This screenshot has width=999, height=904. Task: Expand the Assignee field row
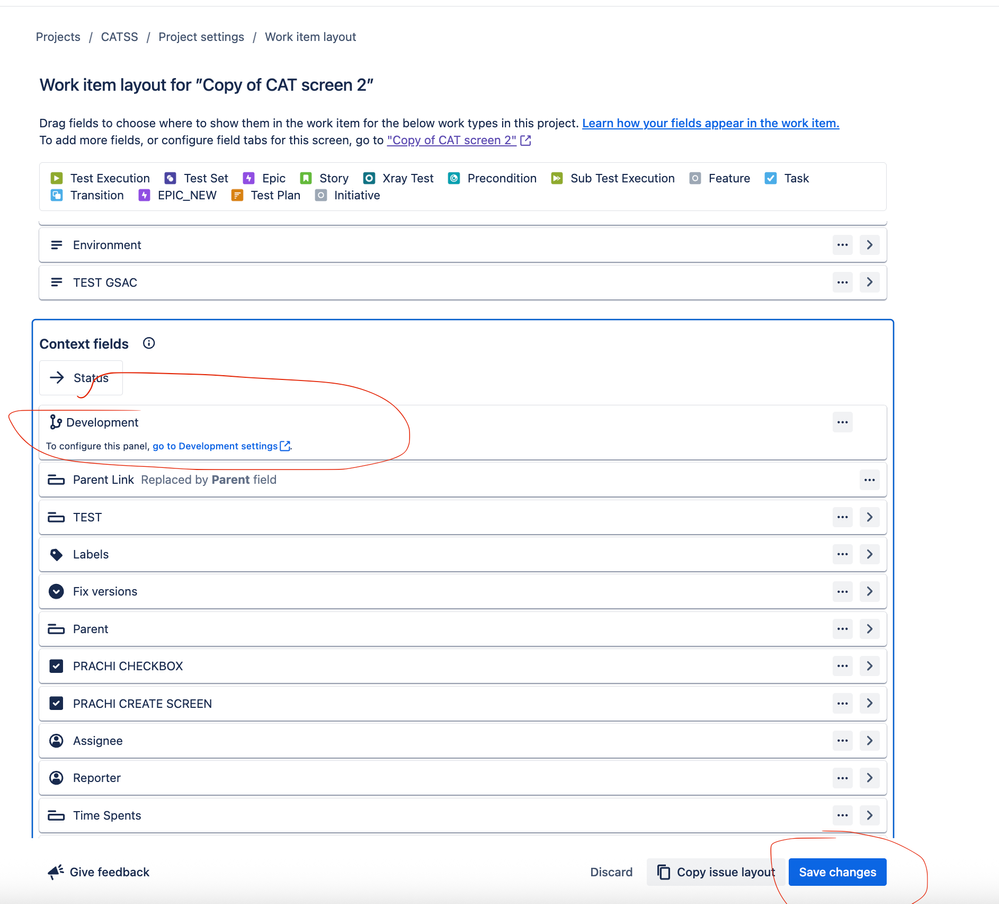[869, 740]
